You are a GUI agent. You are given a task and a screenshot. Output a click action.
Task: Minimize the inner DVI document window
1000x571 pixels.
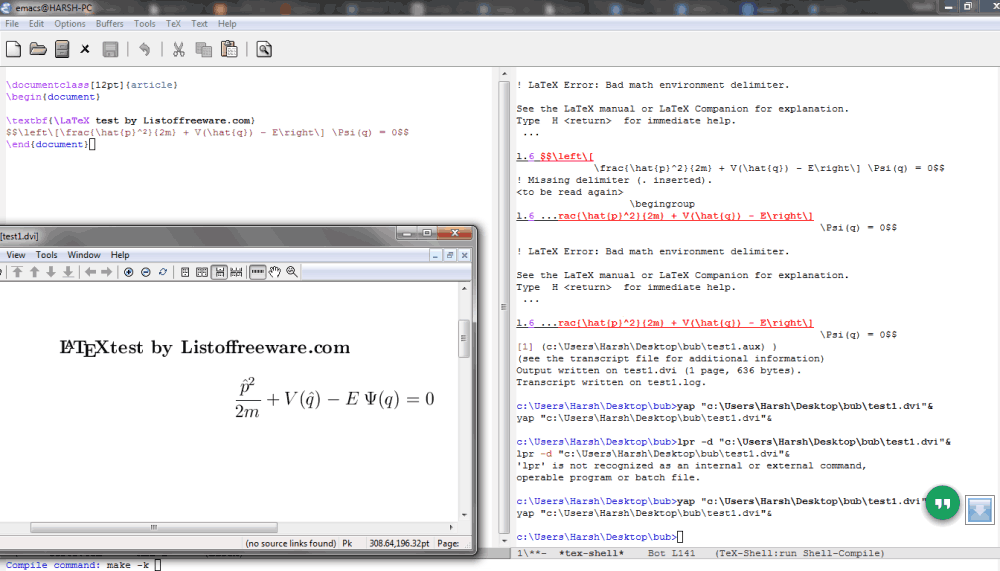point(435,255)
